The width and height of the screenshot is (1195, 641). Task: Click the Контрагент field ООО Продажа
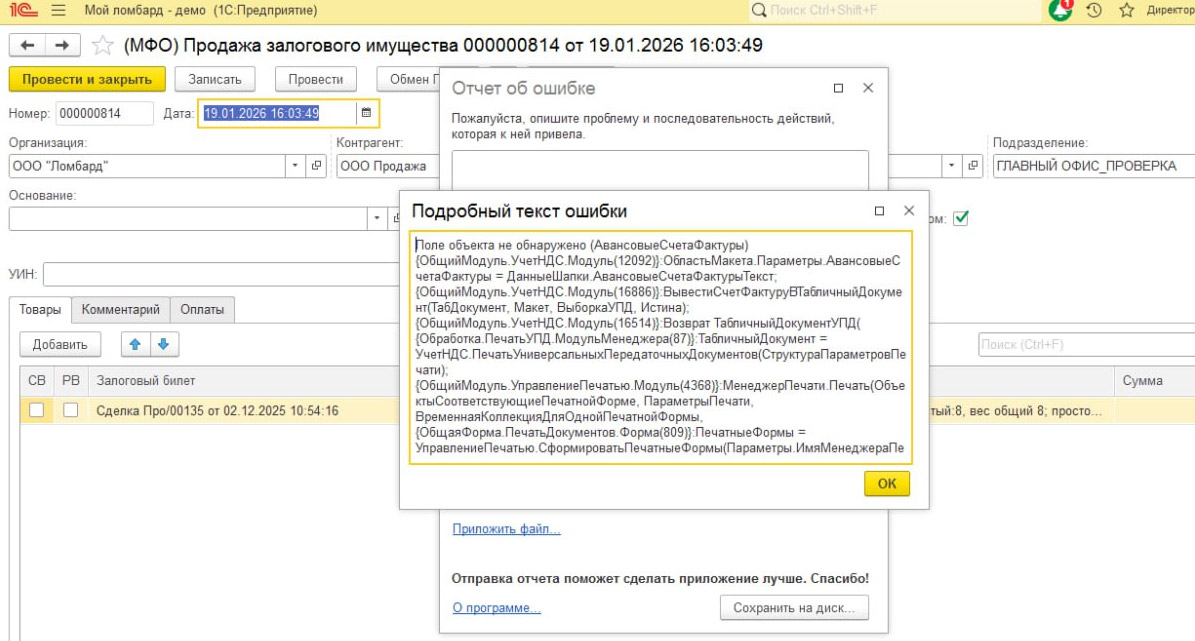(x=388, y=165)
